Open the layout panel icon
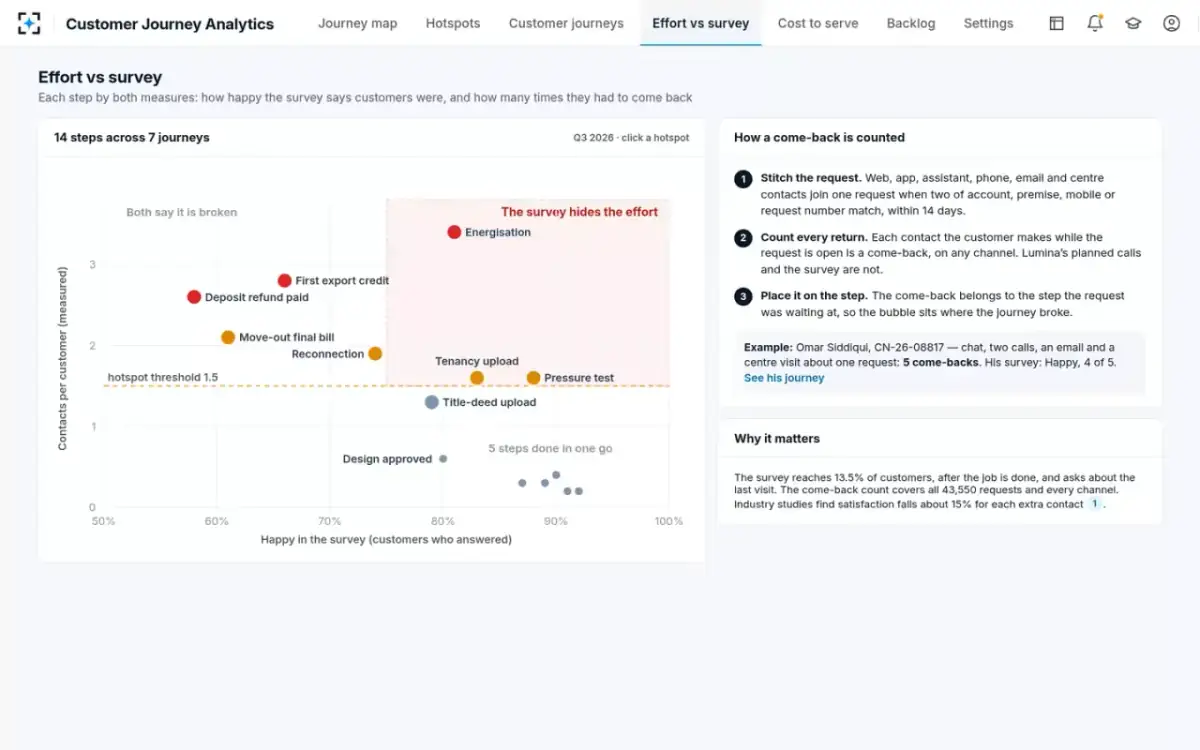This screenshot has width=1200, height=750. click(x=1056, y=23)
